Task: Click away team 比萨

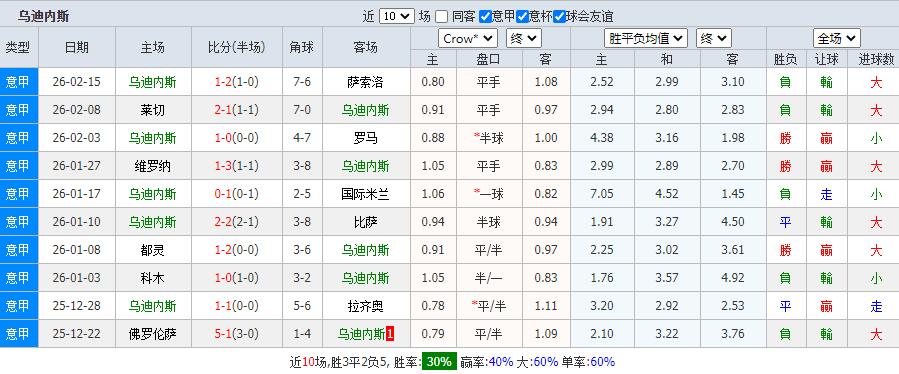Action: tap(365, 222)
